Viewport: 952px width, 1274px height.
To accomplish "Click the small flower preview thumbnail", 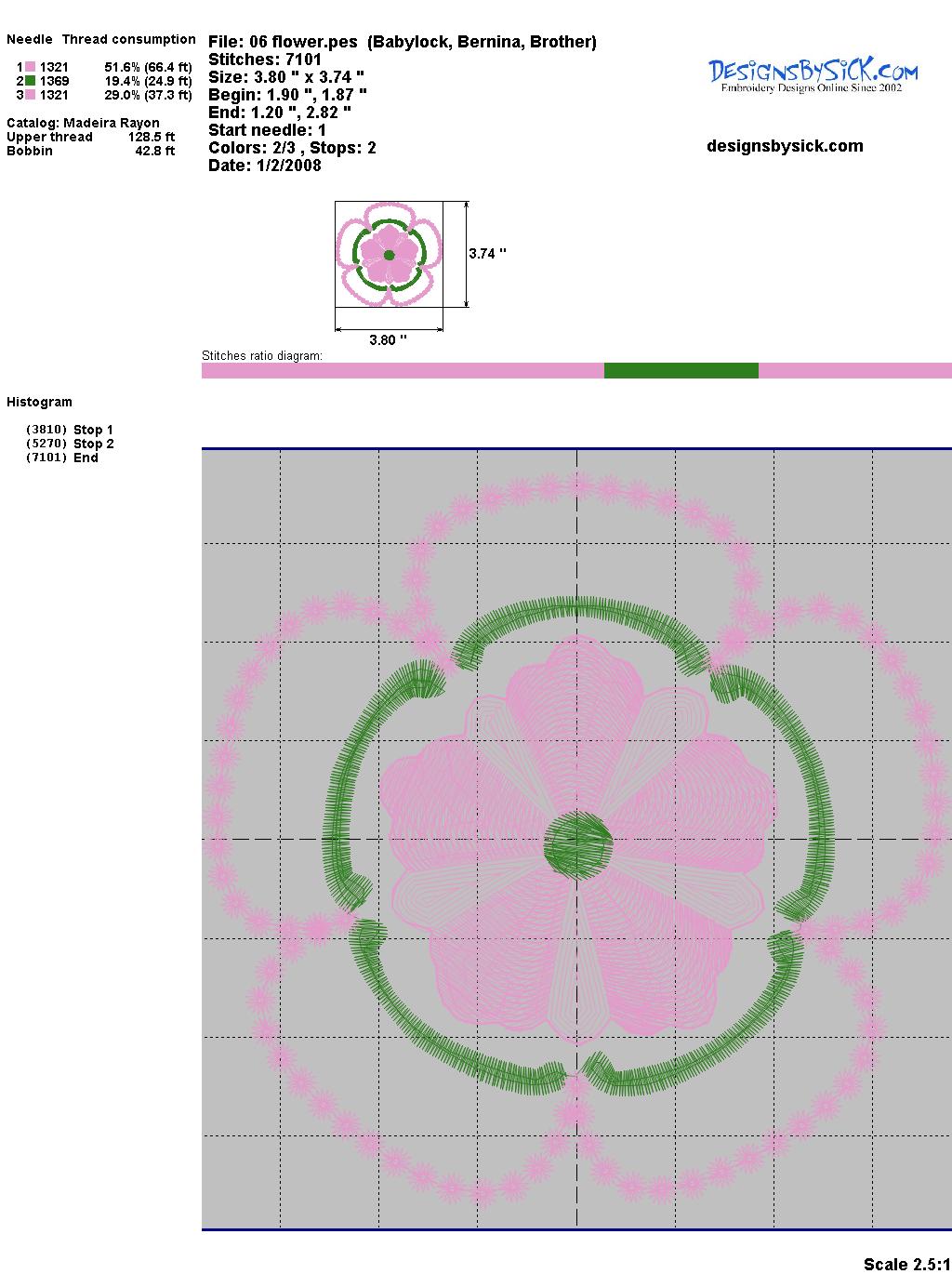I will tap(389, 254).
